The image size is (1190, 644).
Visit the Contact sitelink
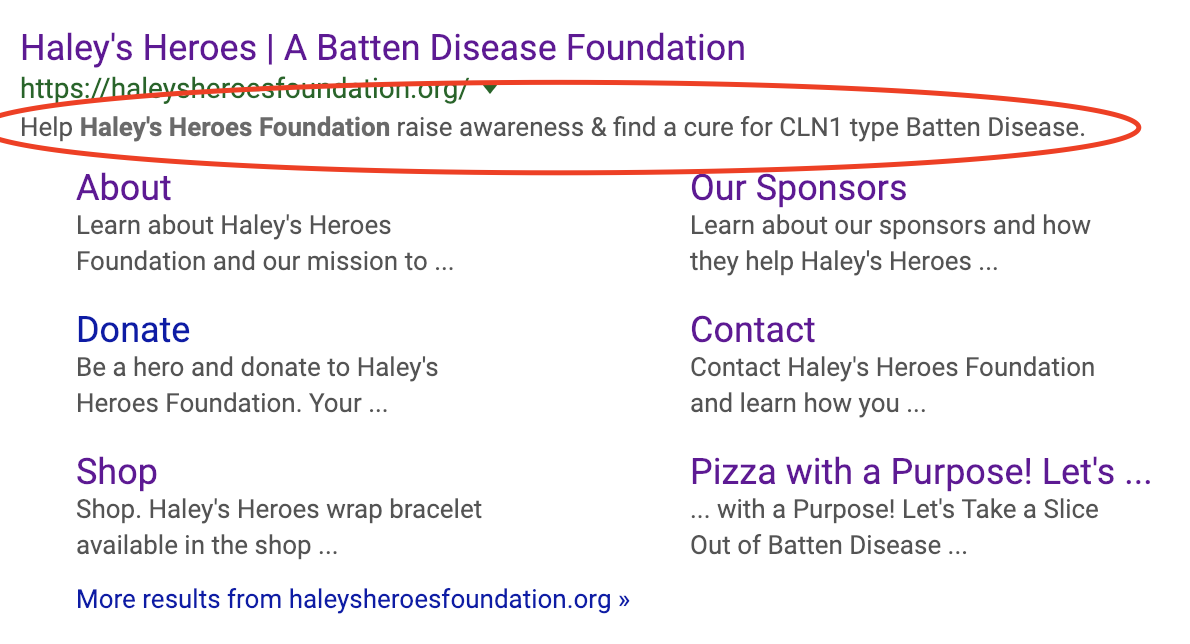point(752,330)
